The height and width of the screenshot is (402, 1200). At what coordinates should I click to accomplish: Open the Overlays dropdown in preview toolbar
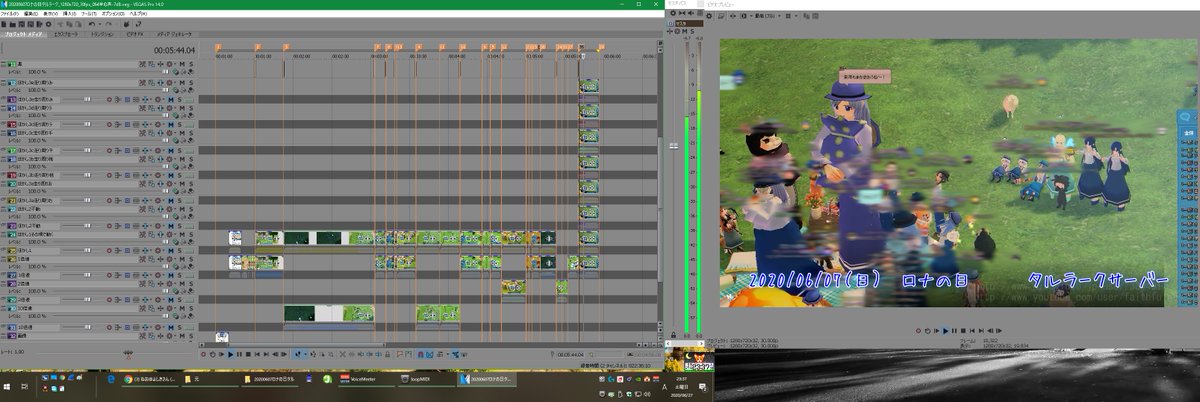pos(796,16)
